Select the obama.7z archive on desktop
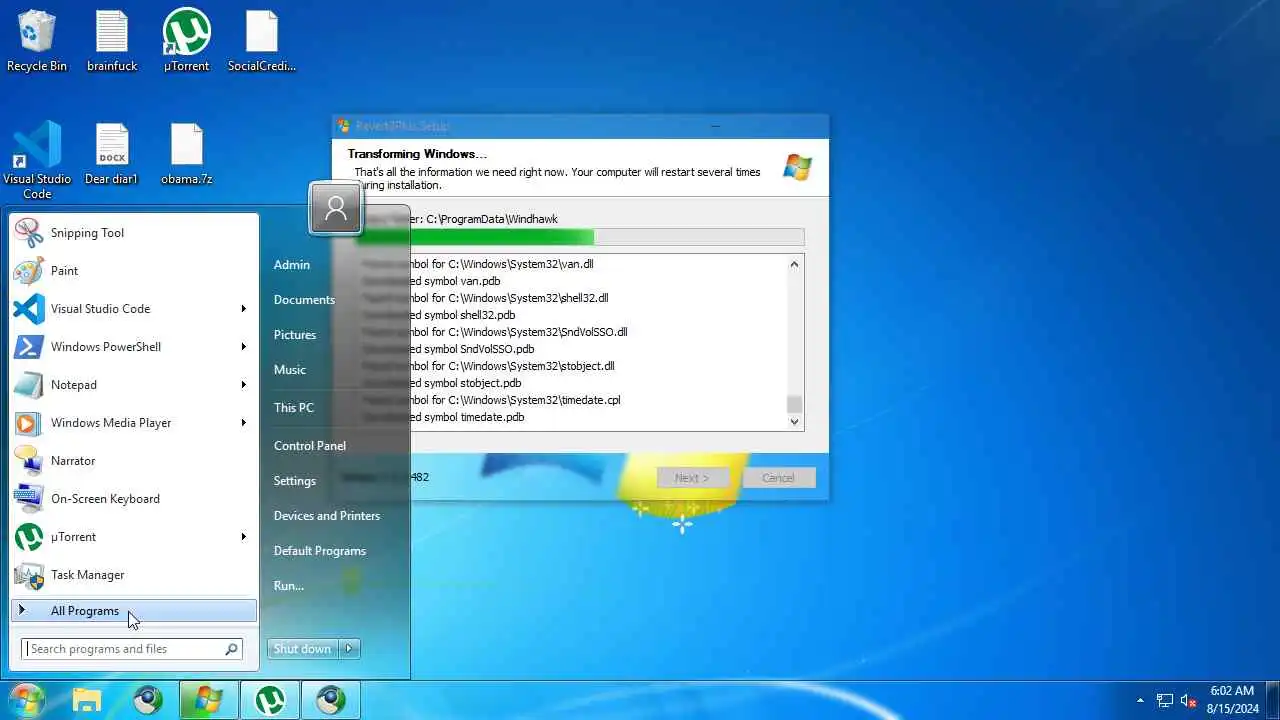 click(187, 154)
